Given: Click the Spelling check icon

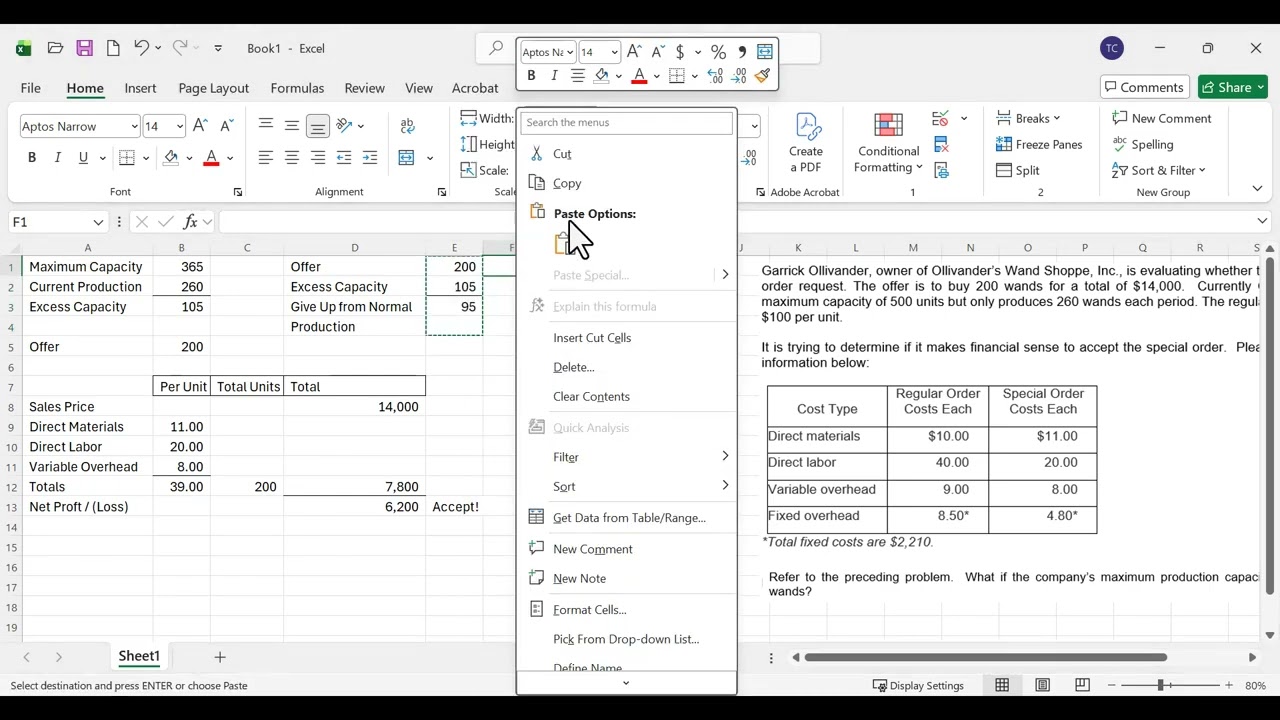Looking at the screenshot, I should click(1143, 144).
